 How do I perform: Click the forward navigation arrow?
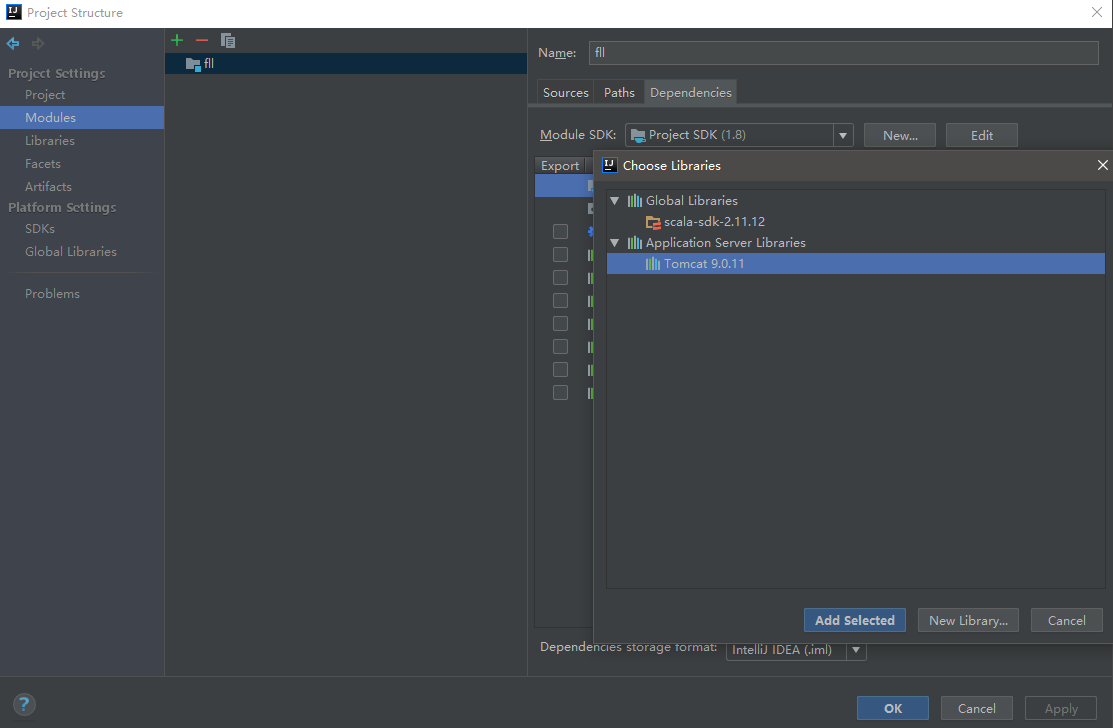coord(38,43)
